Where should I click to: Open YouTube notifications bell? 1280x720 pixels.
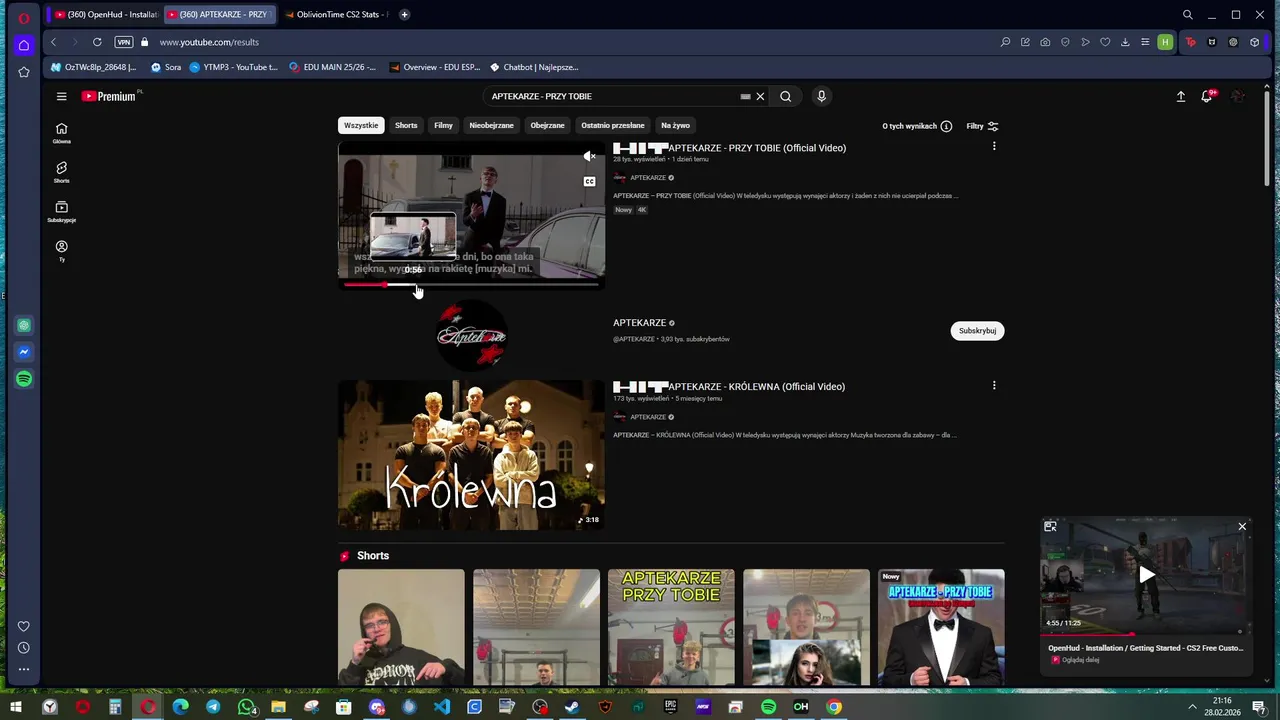pos(1207,96)
